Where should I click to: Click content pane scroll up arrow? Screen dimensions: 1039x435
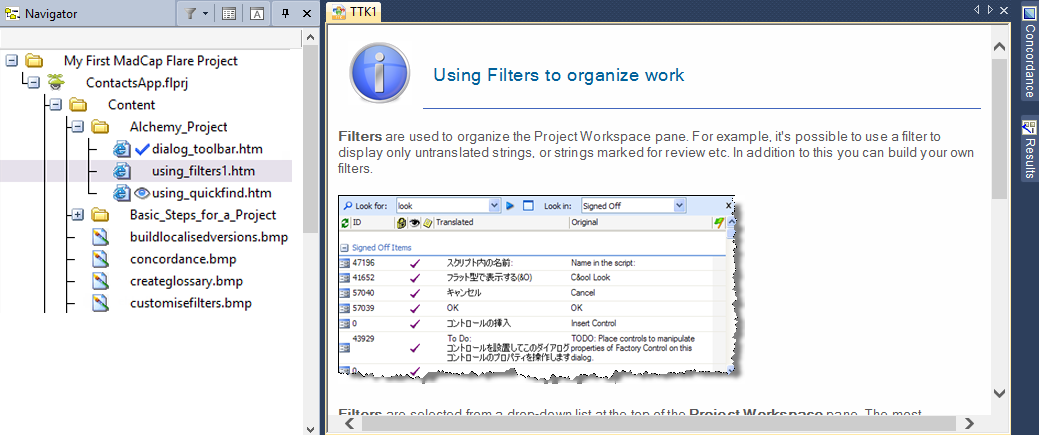(999, 46)
